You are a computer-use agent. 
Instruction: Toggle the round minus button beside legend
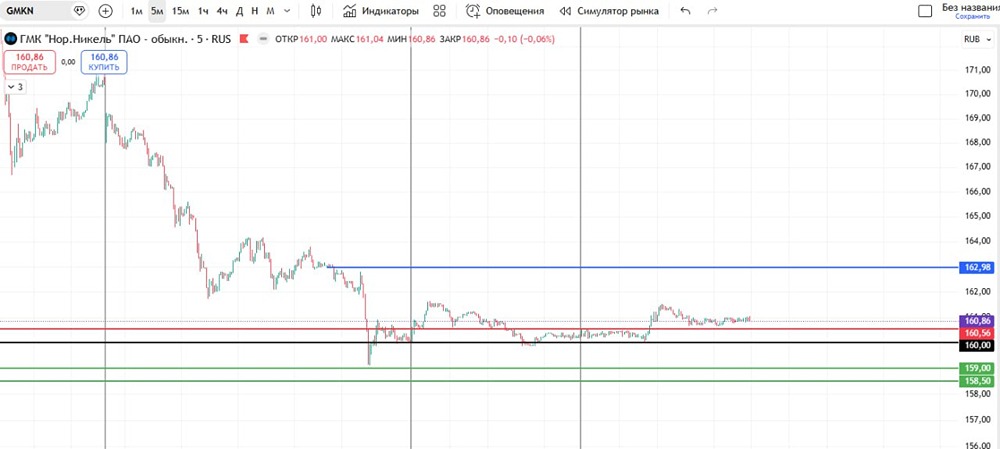(262, 39)
